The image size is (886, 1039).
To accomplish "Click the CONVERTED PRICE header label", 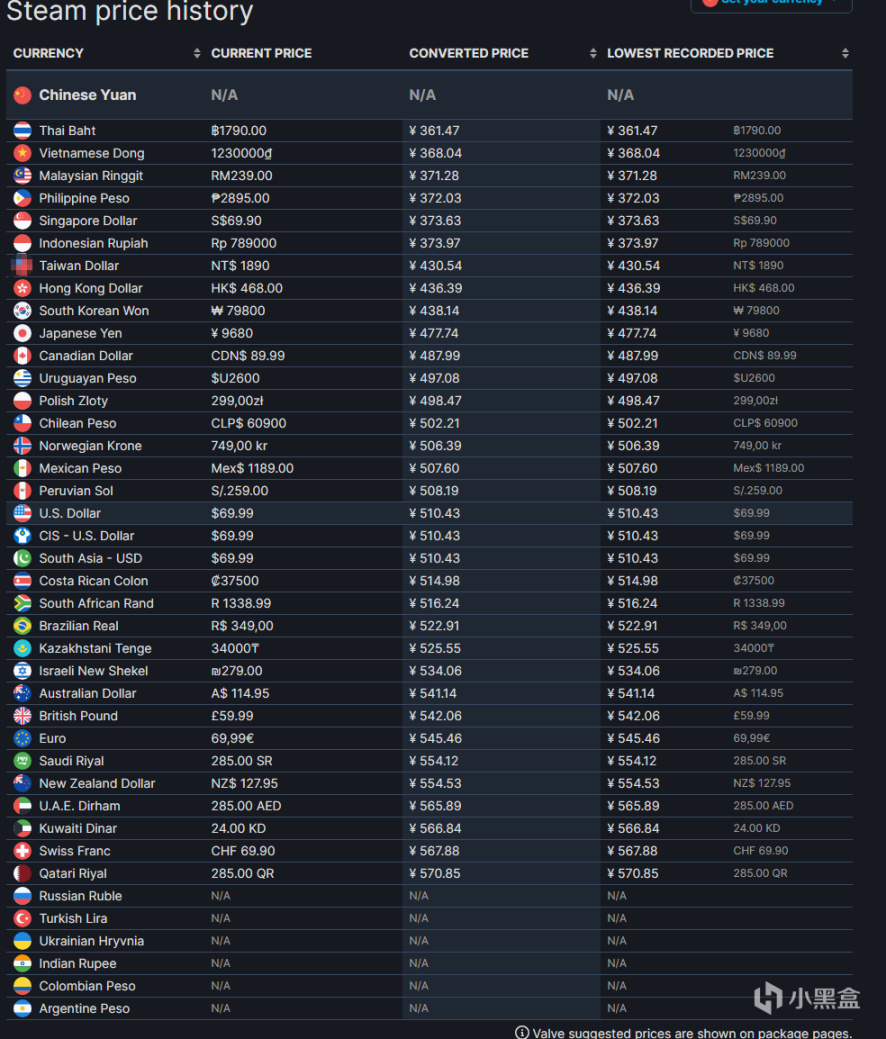I will [x=469, y=54].
